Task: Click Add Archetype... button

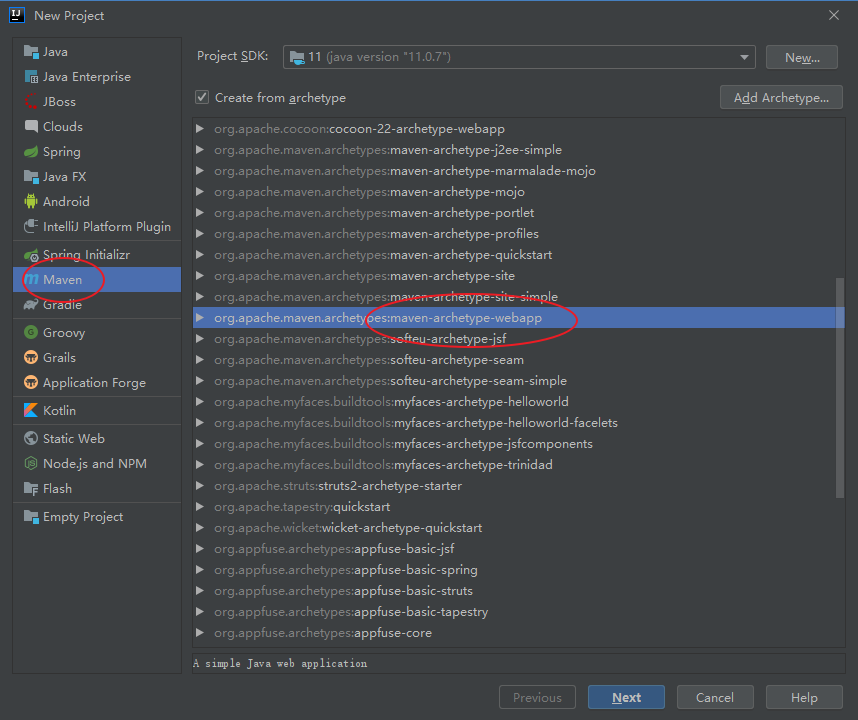Action: (x=781, y=97)
